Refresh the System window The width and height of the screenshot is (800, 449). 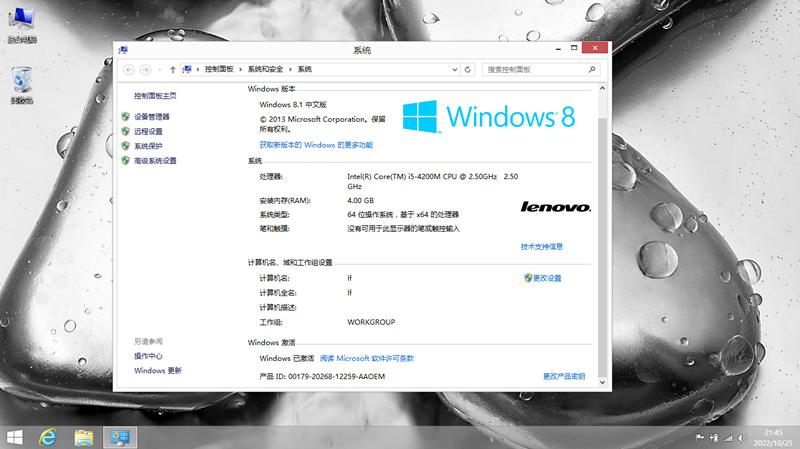pos(467,69)
